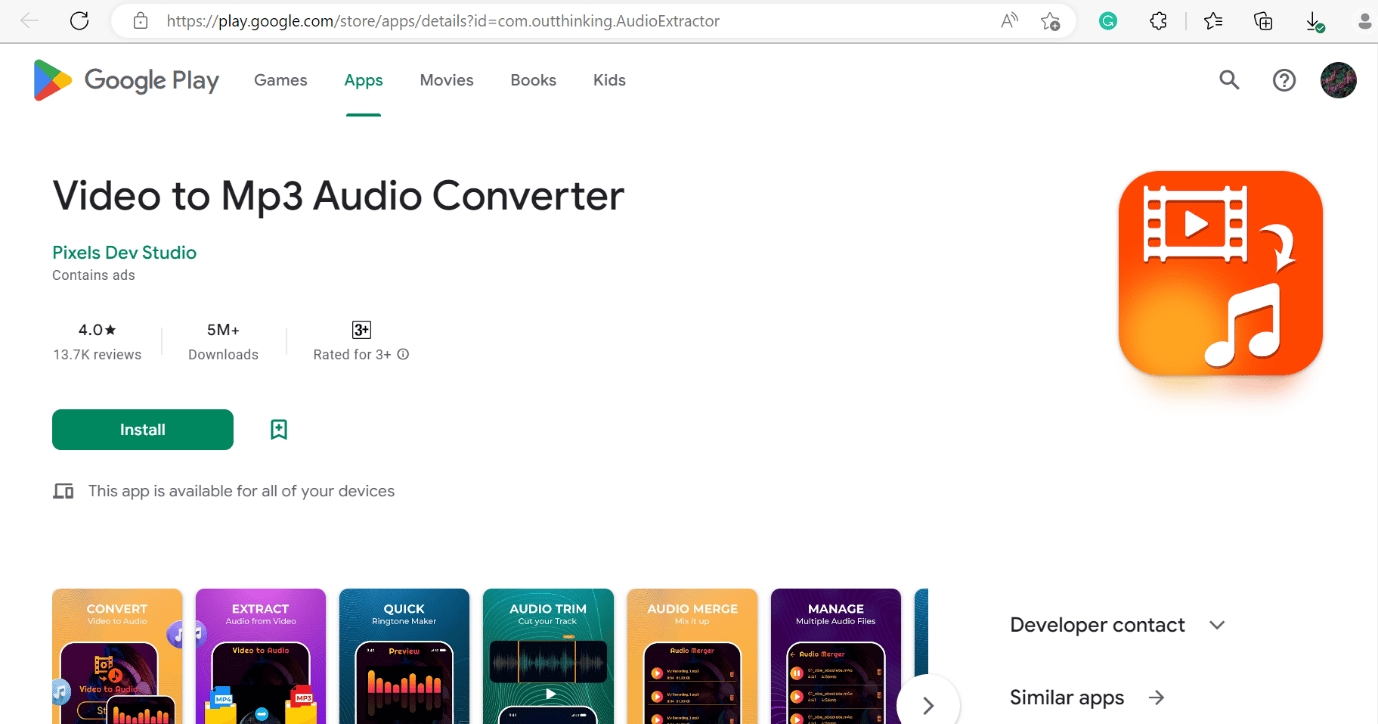
Task: Click the This app is available for all of your devices text
Action: tap(241, 491)
